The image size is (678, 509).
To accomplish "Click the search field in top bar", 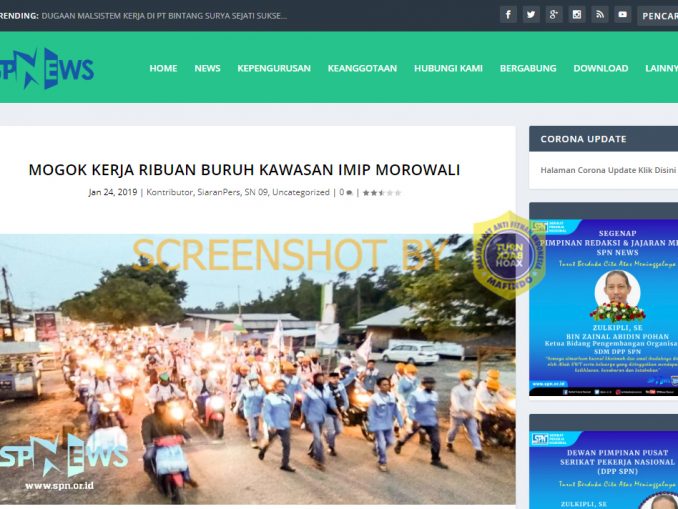I will [658, 16].
